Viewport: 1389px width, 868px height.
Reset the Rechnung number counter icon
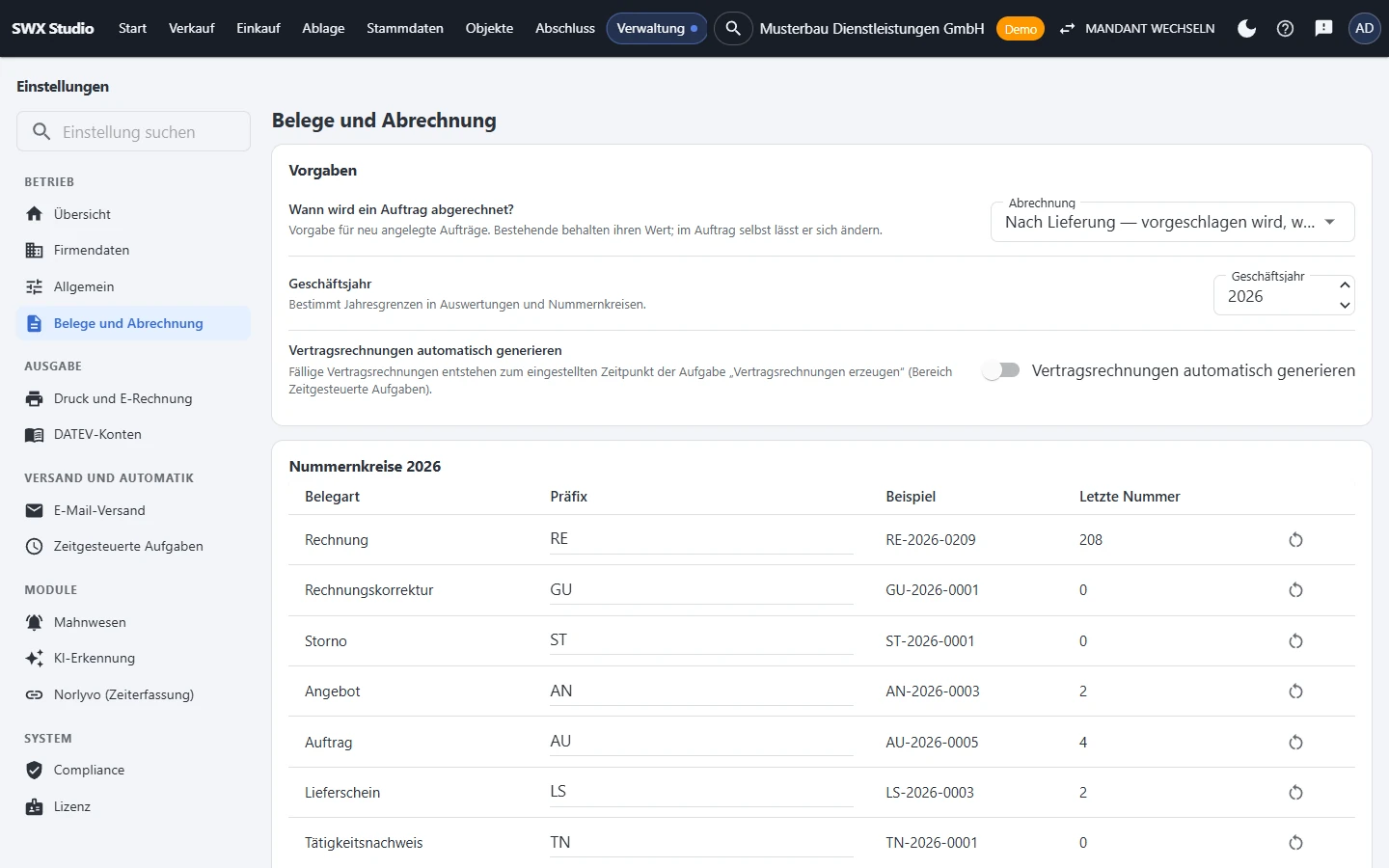[x=1295, y=540]
